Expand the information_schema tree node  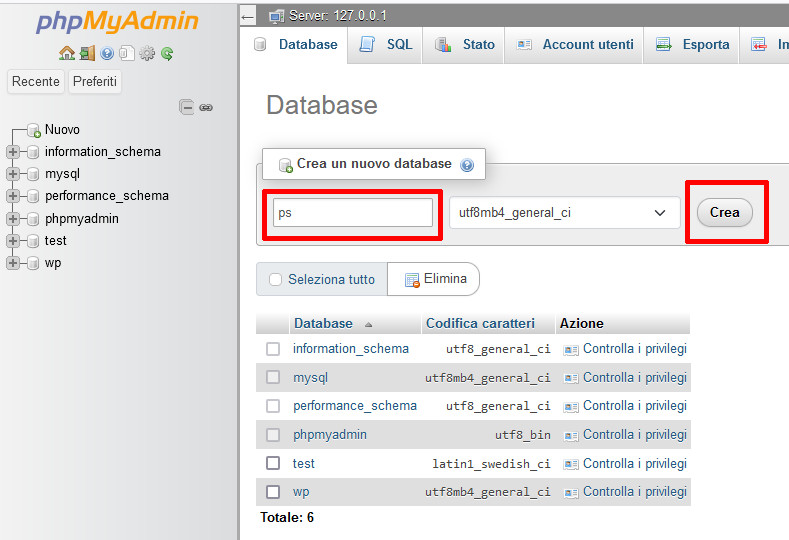(13, 151)
